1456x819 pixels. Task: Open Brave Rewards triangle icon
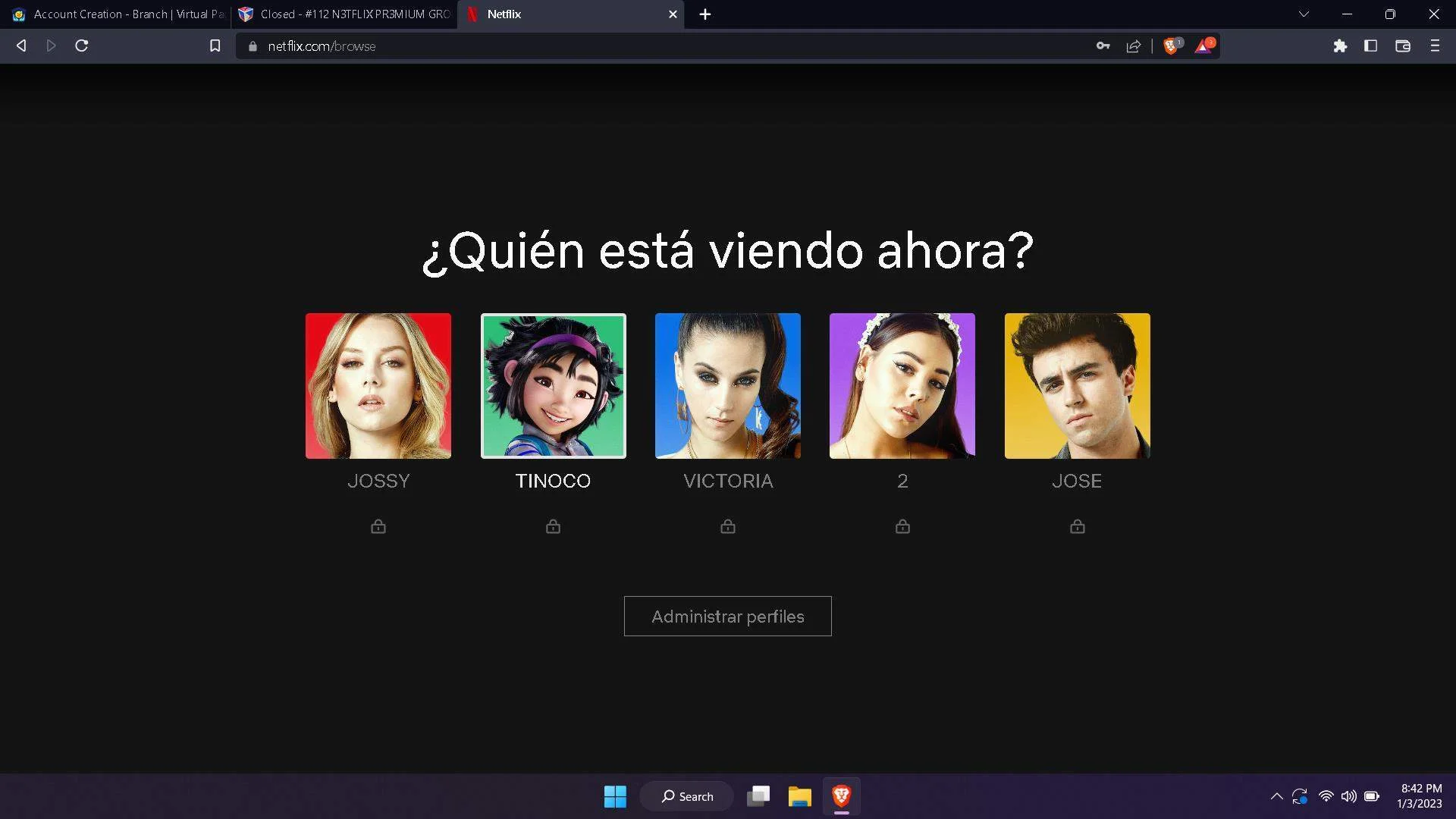click(1204, 46)
